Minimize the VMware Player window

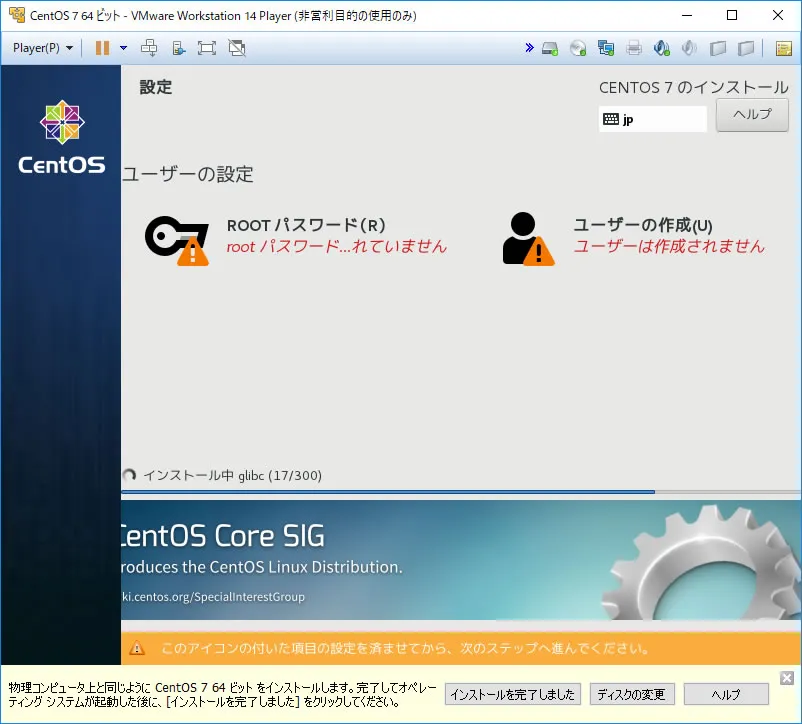click(x=687, y=15)
